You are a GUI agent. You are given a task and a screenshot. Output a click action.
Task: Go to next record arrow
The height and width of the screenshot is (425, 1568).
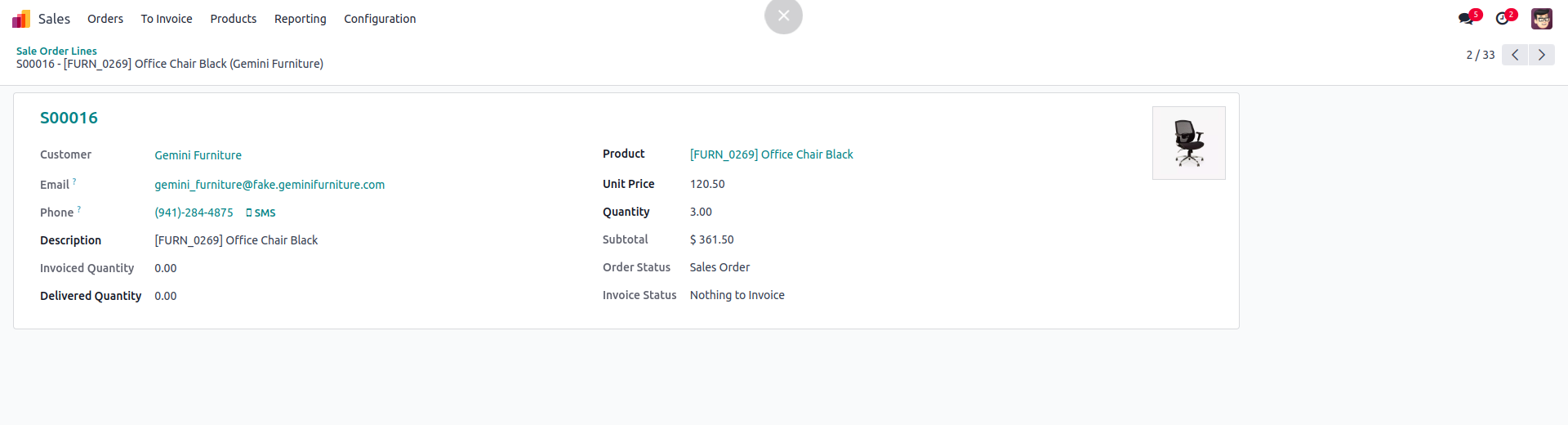click(1541, 55)
